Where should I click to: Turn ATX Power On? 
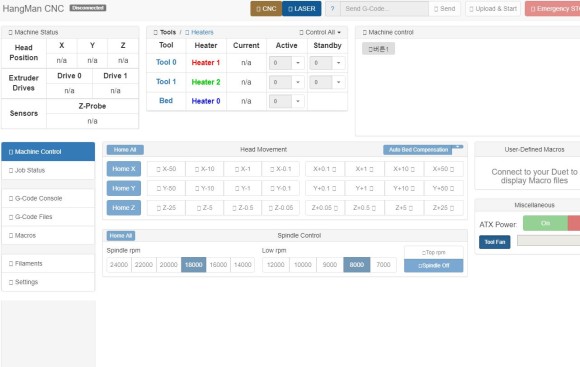[x=545, y=223]
